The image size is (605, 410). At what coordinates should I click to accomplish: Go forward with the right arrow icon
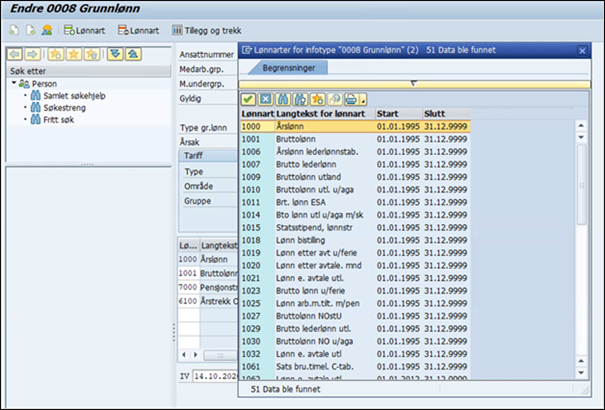tap(32, 54)
